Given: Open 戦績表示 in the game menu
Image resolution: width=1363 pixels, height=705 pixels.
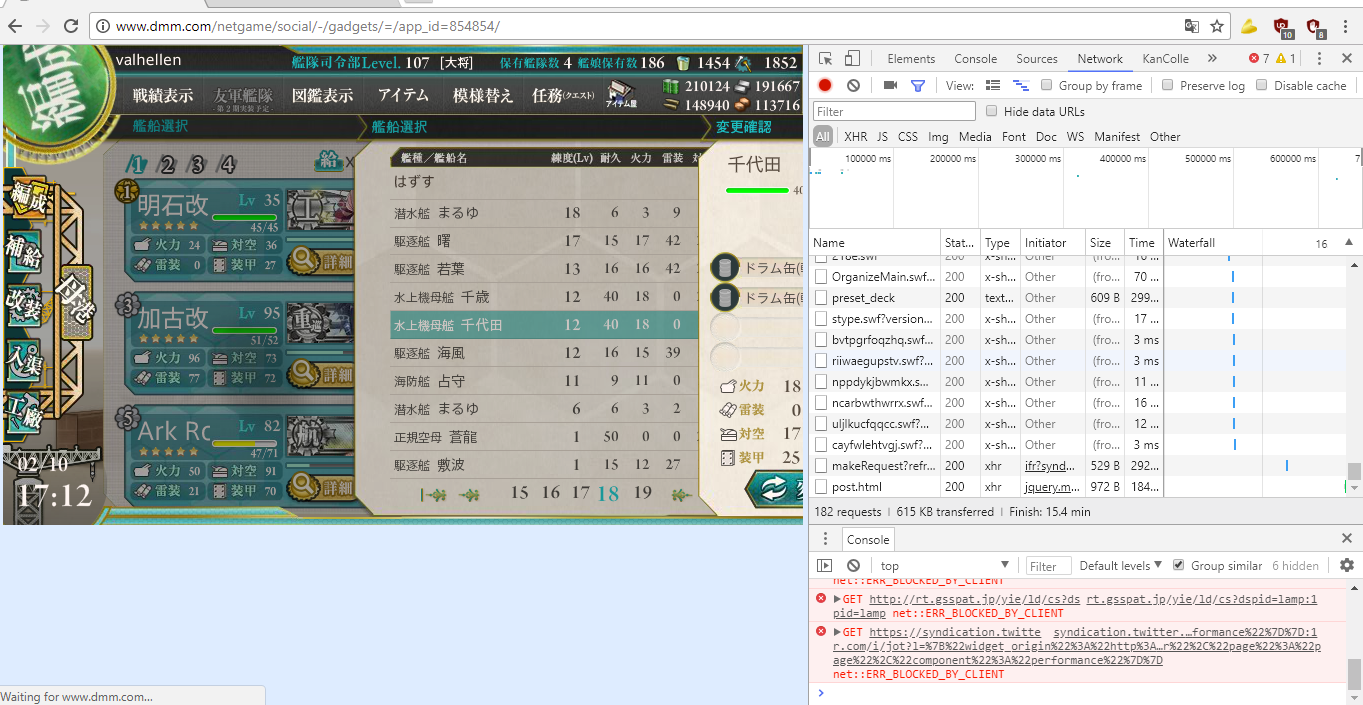Looking at the screenshot, I should point(163,96).
